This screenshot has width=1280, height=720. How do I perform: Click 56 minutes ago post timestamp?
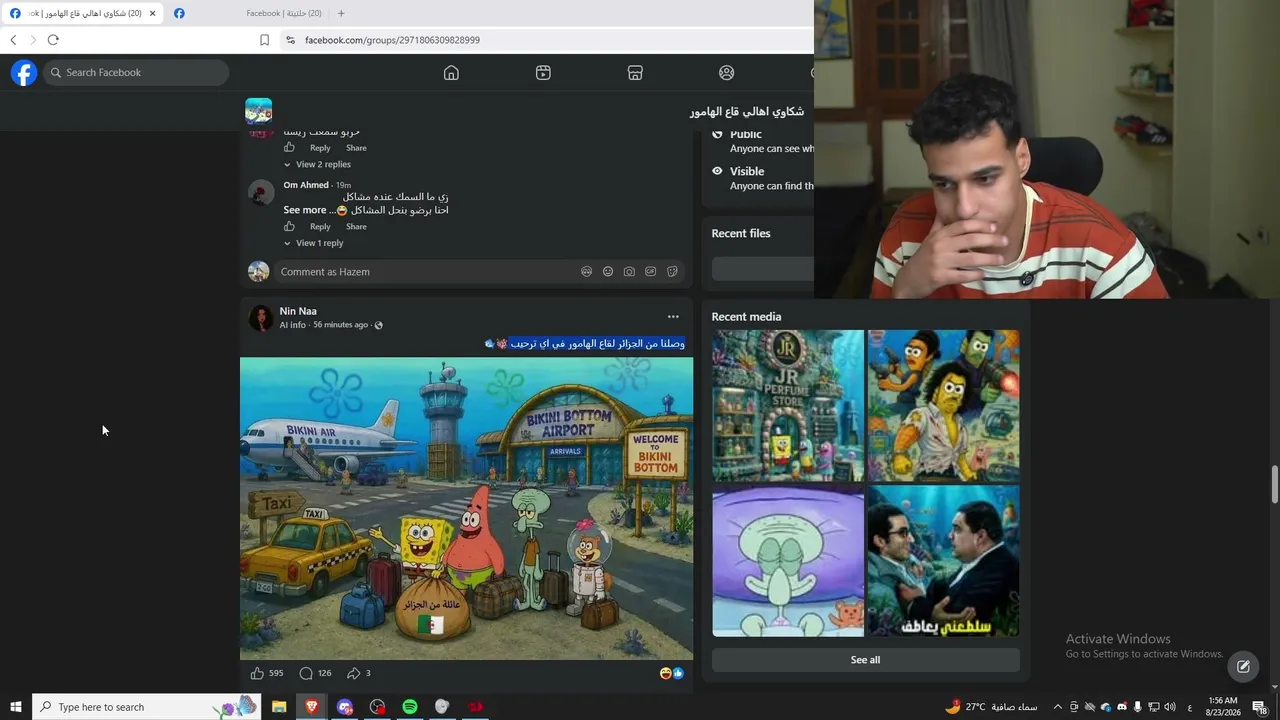coord(340,325)
